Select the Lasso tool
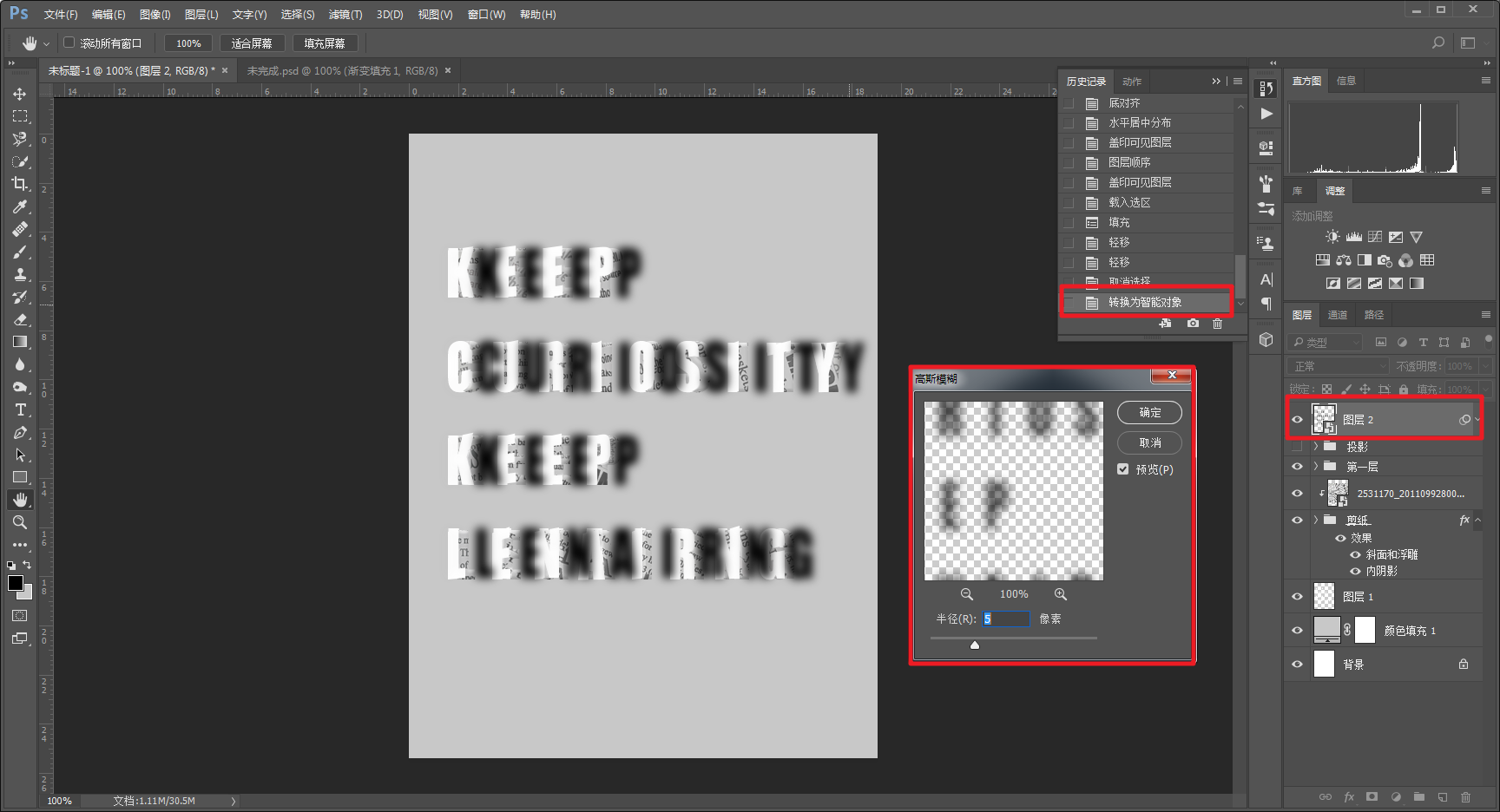This screenshot has height=812, width=1500. tap(20, 139)
